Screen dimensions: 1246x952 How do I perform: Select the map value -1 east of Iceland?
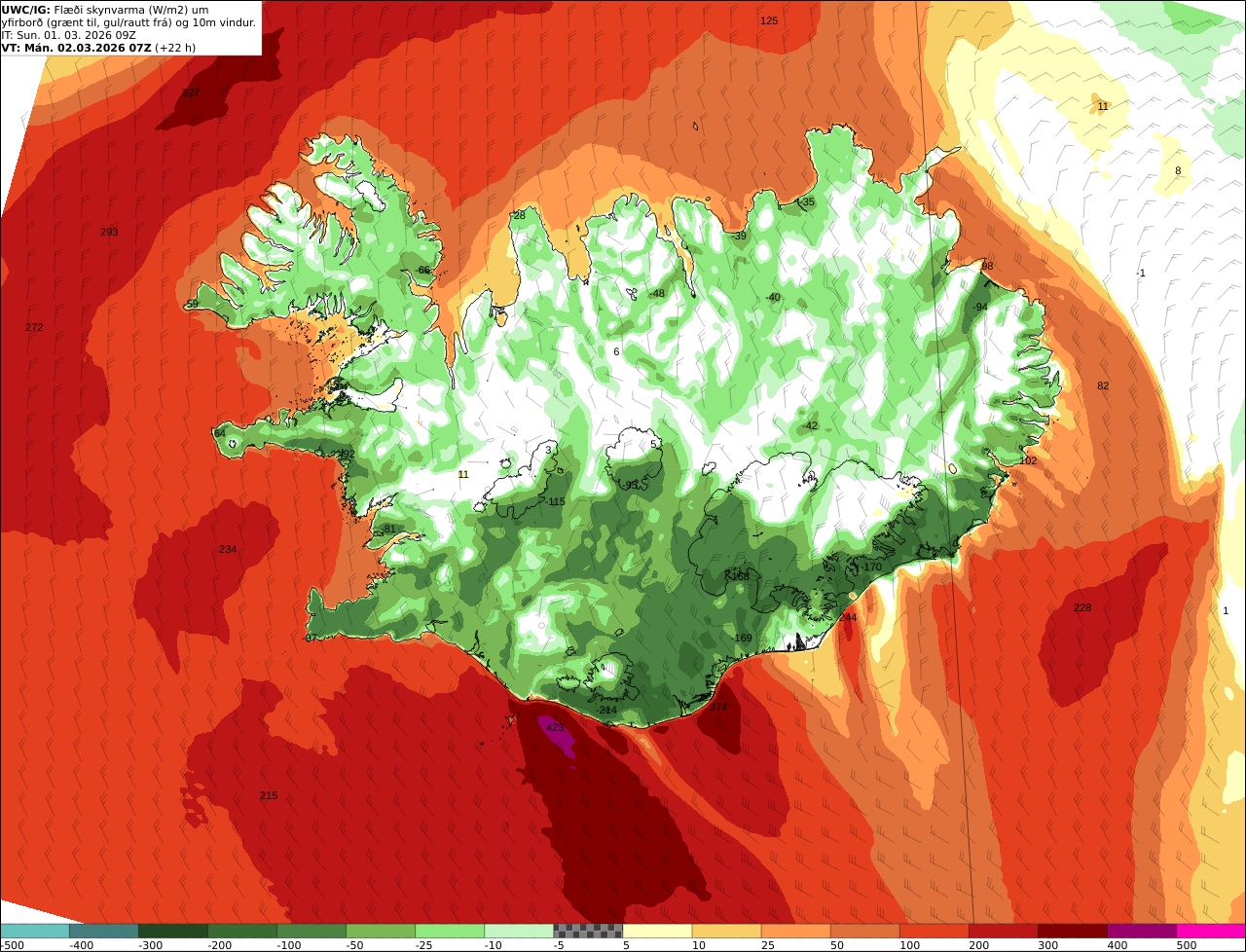1141,274
